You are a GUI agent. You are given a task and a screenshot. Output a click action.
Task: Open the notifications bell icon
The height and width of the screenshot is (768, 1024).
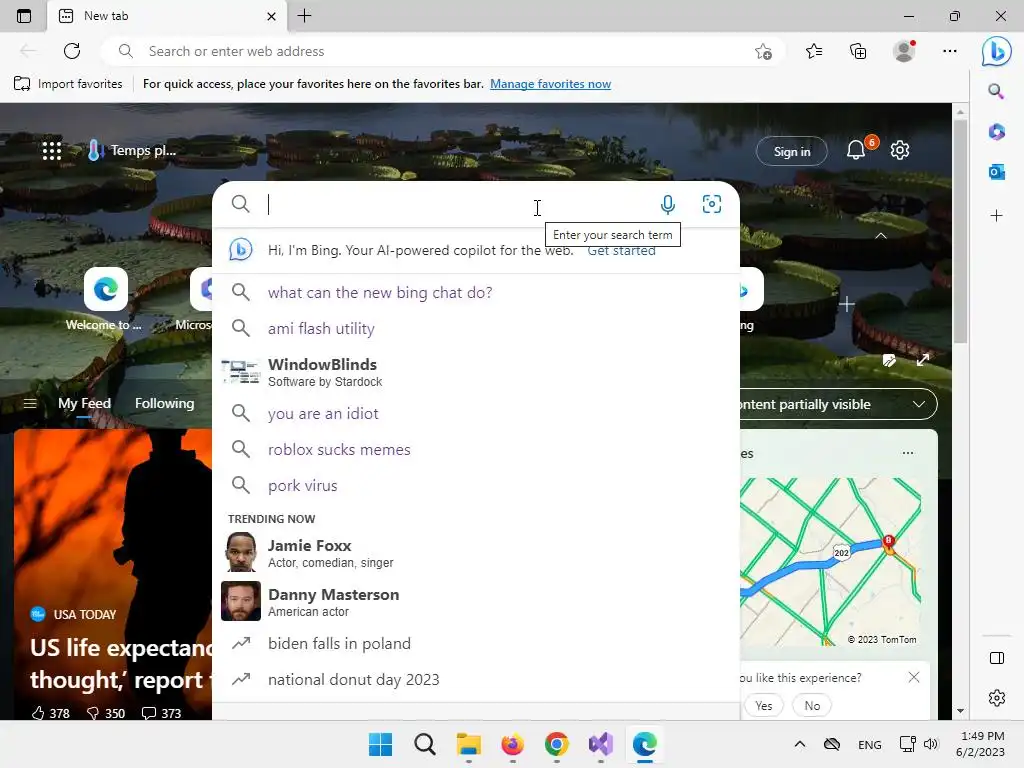[856, 151]
